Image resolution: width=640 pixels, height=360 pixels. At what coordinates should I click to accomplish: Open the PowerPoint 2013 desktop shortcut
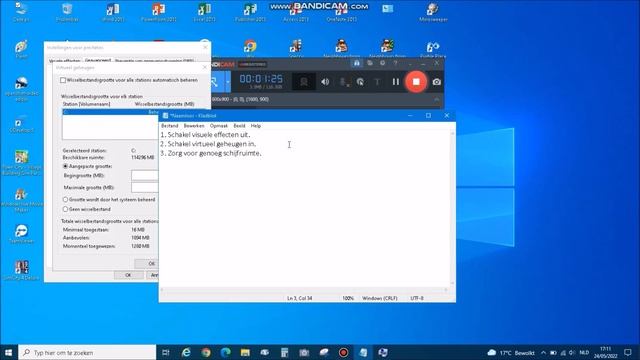tap(159, 12)
